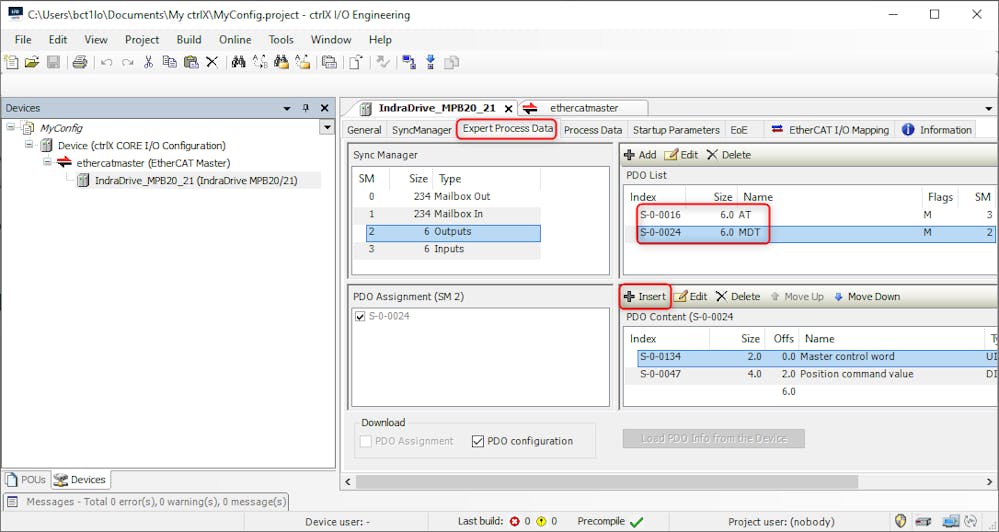
Task: Click the Login/connect to device toolbar icon
Action: tap(408, 62)
